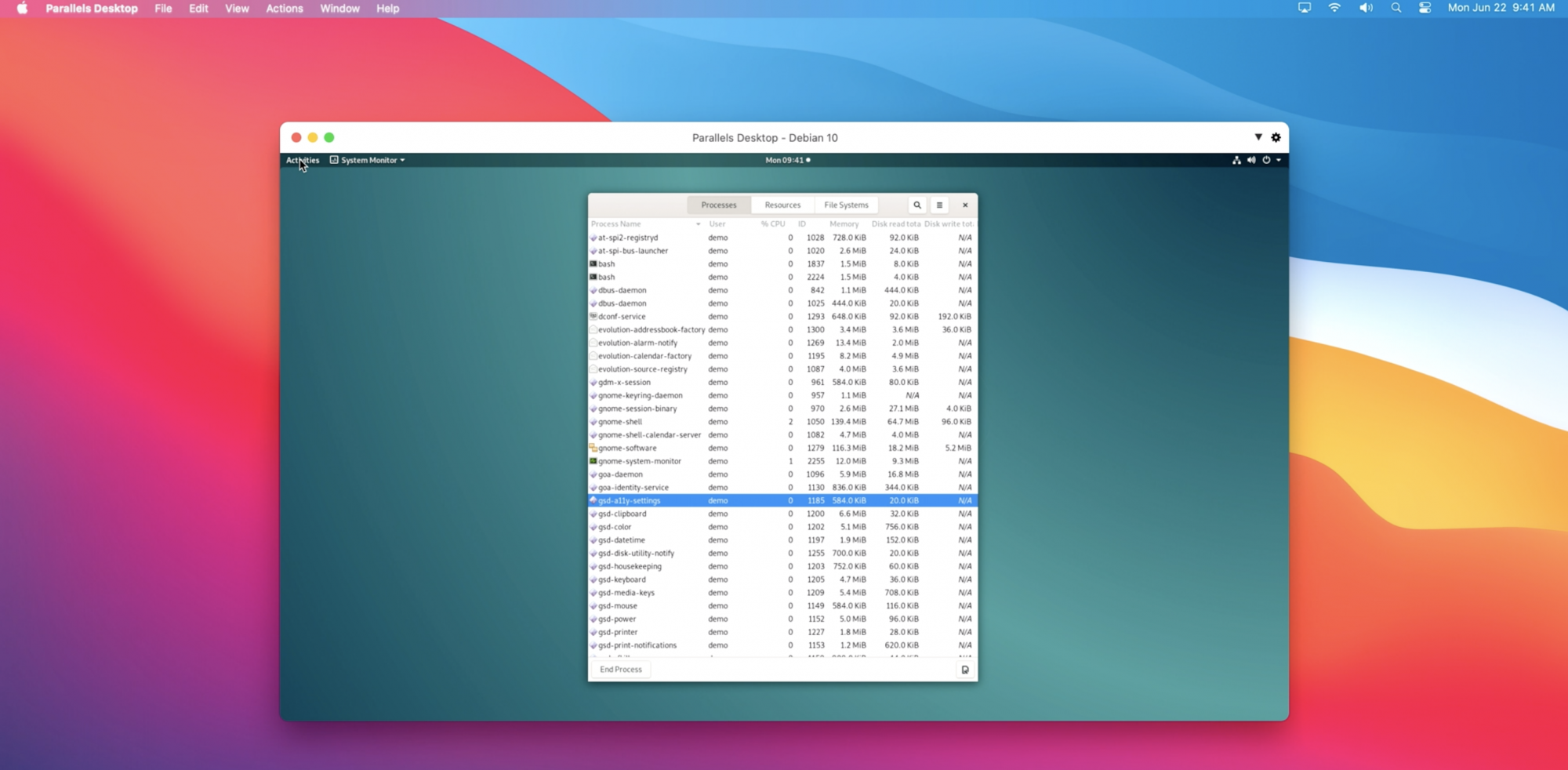Open the View menu
1568x770 pixels.
[x=237, y=8]
